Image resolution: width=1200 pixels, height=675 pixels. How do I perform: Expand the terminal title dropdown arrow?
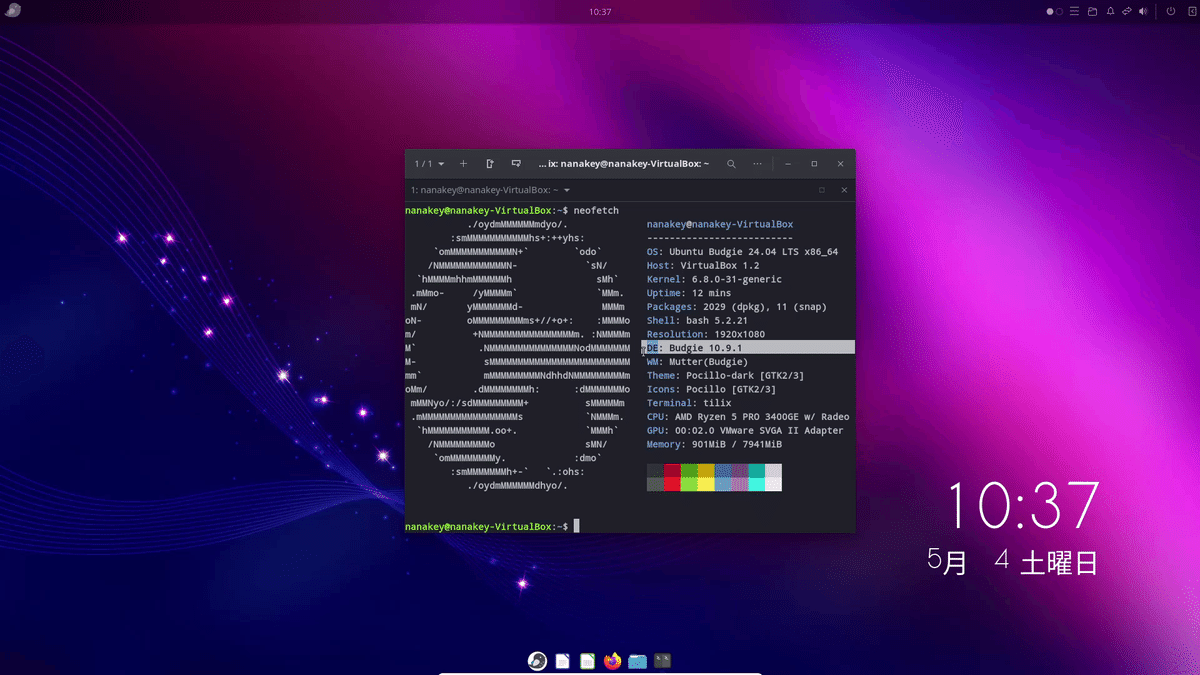(567, 190)
